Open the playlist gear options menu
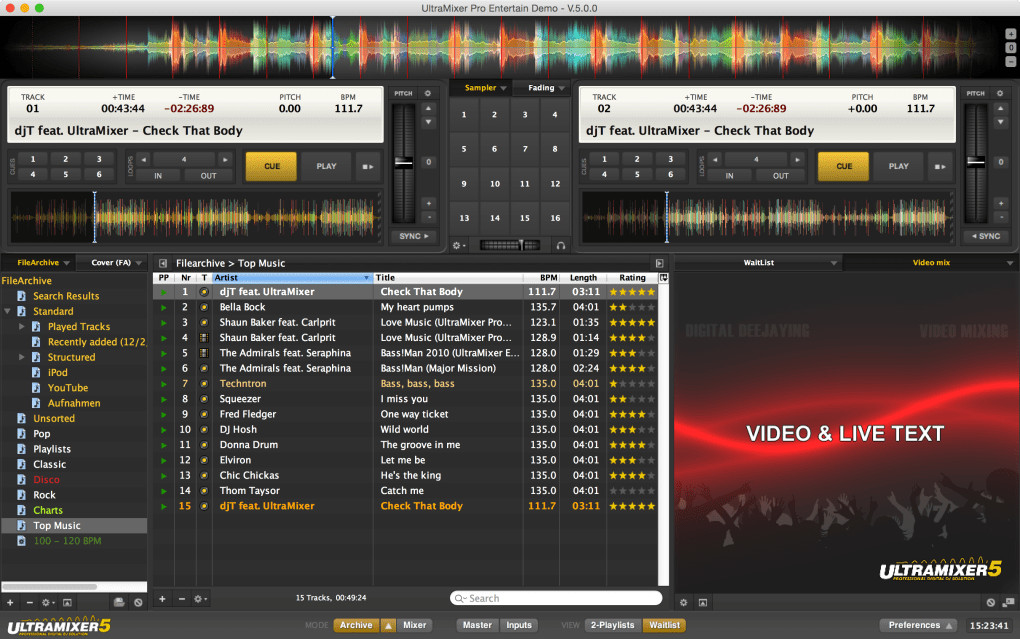1020x639 pixels. (200, 599)
